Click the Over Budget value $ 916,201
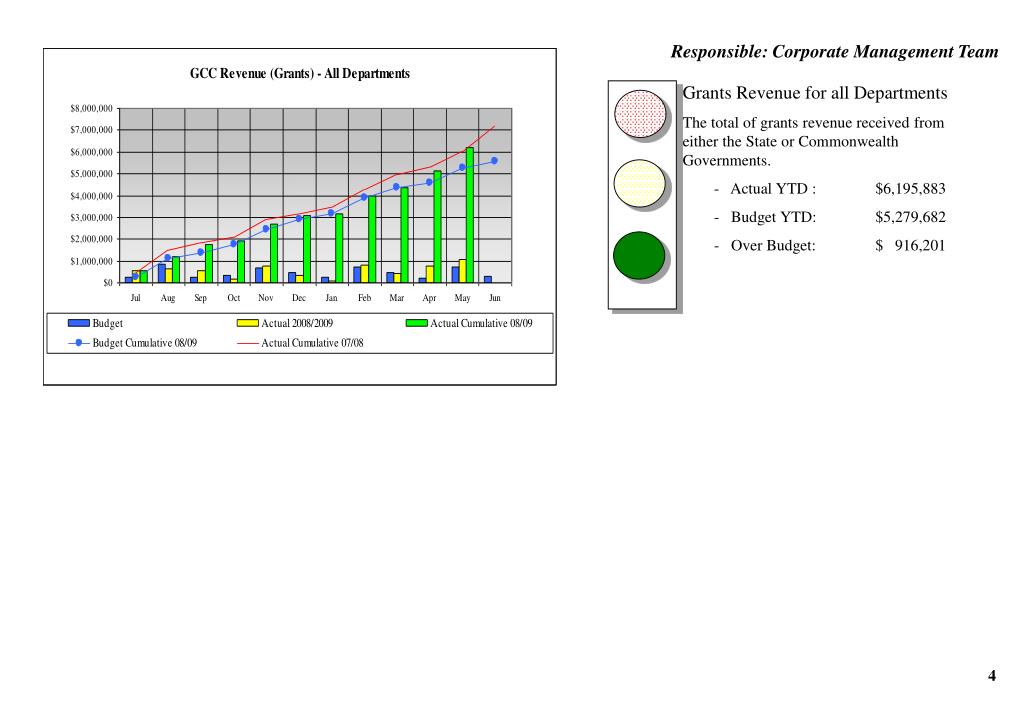This screenshot has height=708, width=1023. coord(910,245)
